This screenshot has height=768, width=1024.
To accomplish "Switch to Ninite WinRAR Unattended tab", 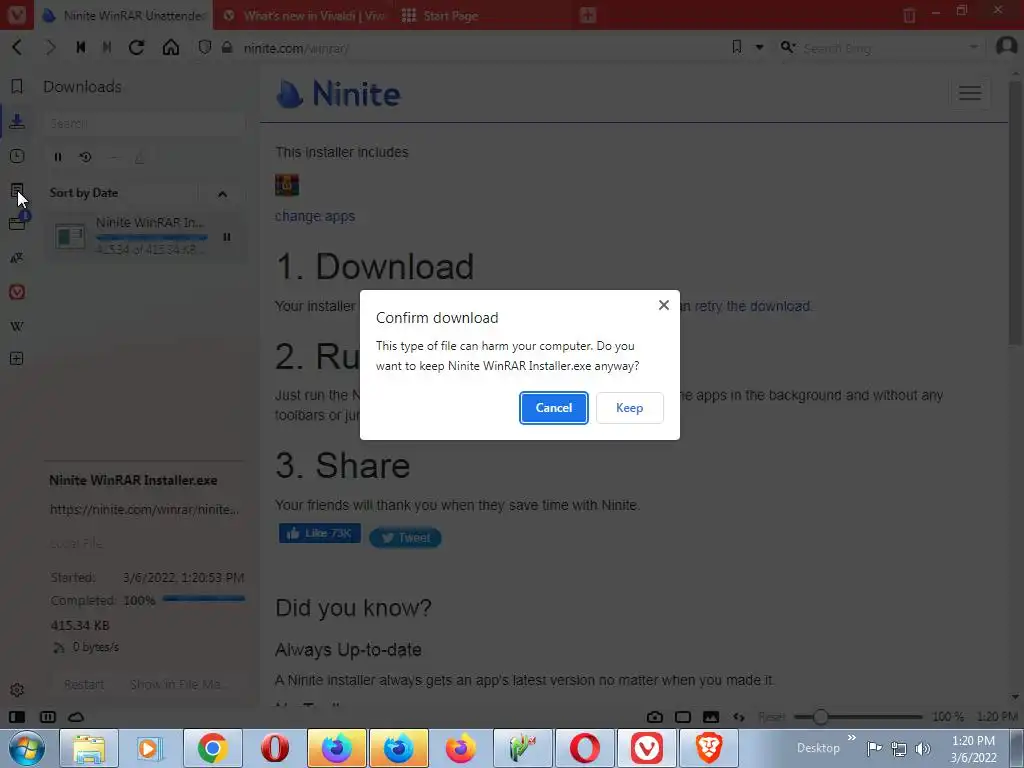I will [124, 16].
